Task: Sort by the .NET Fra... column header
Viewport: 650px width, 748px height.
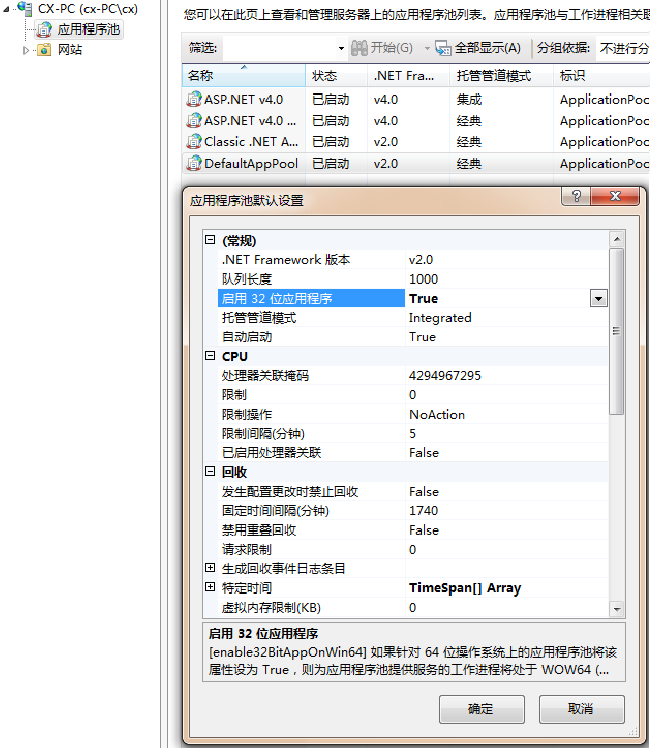Action: pyautogui.click(x=409, y=76)
